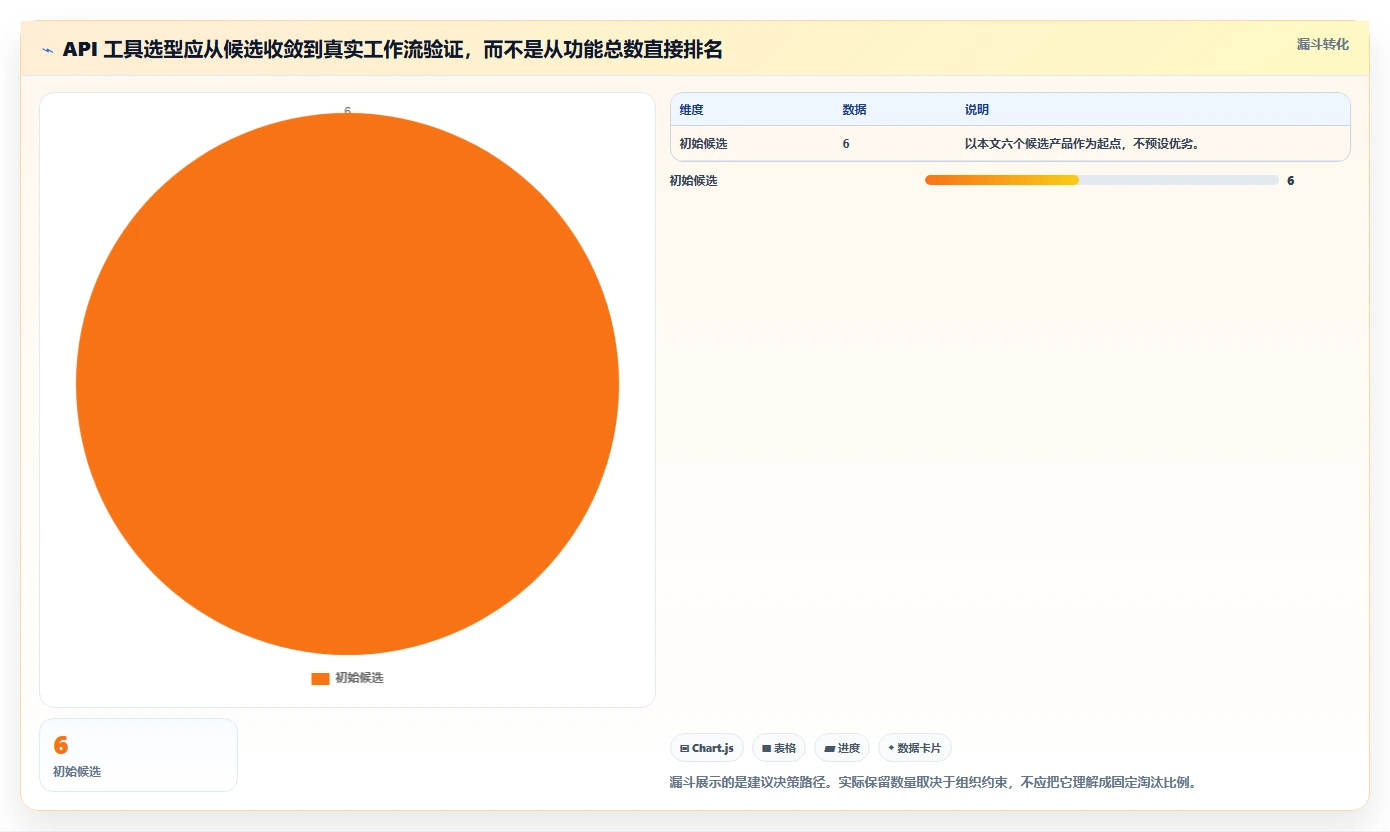Viewport: 1390px width, 832px height.
Task: Click the lightning icon beside the title
Action: (48, 50)
